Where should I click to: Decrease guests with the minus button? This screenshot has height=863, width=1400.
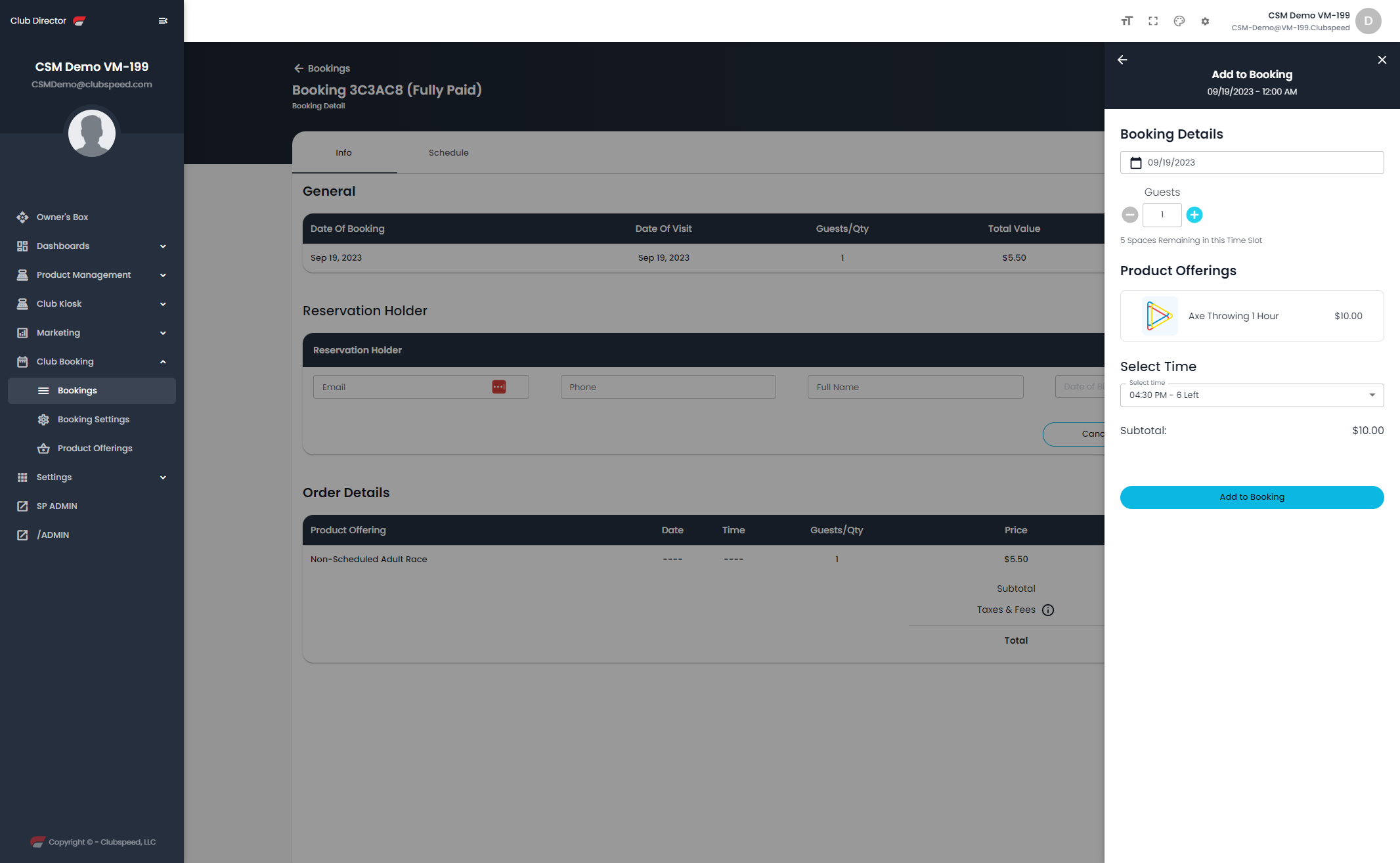[x=1130, y=215]
